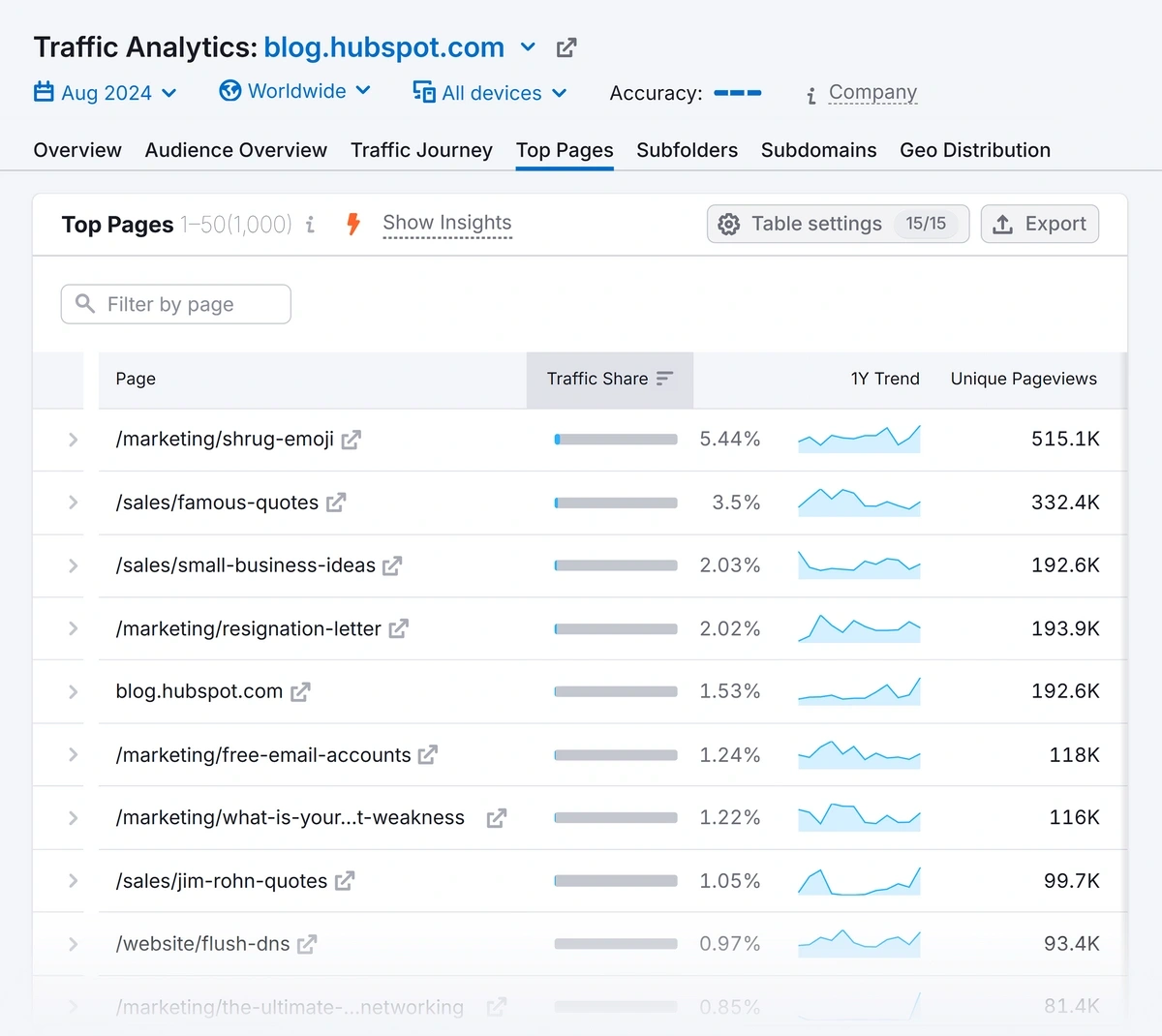The height and width of the screenshot is (1036, 1162).
Task: Switch to the Audience Overview tab
Action: coord(236,150)
